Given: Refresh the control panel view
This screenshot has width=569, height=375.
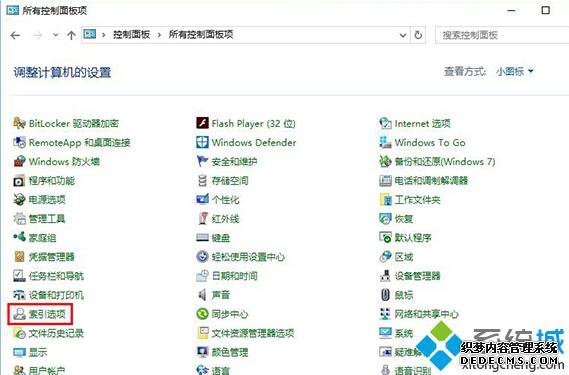Looking at the screenshot, I should point(418,35).
